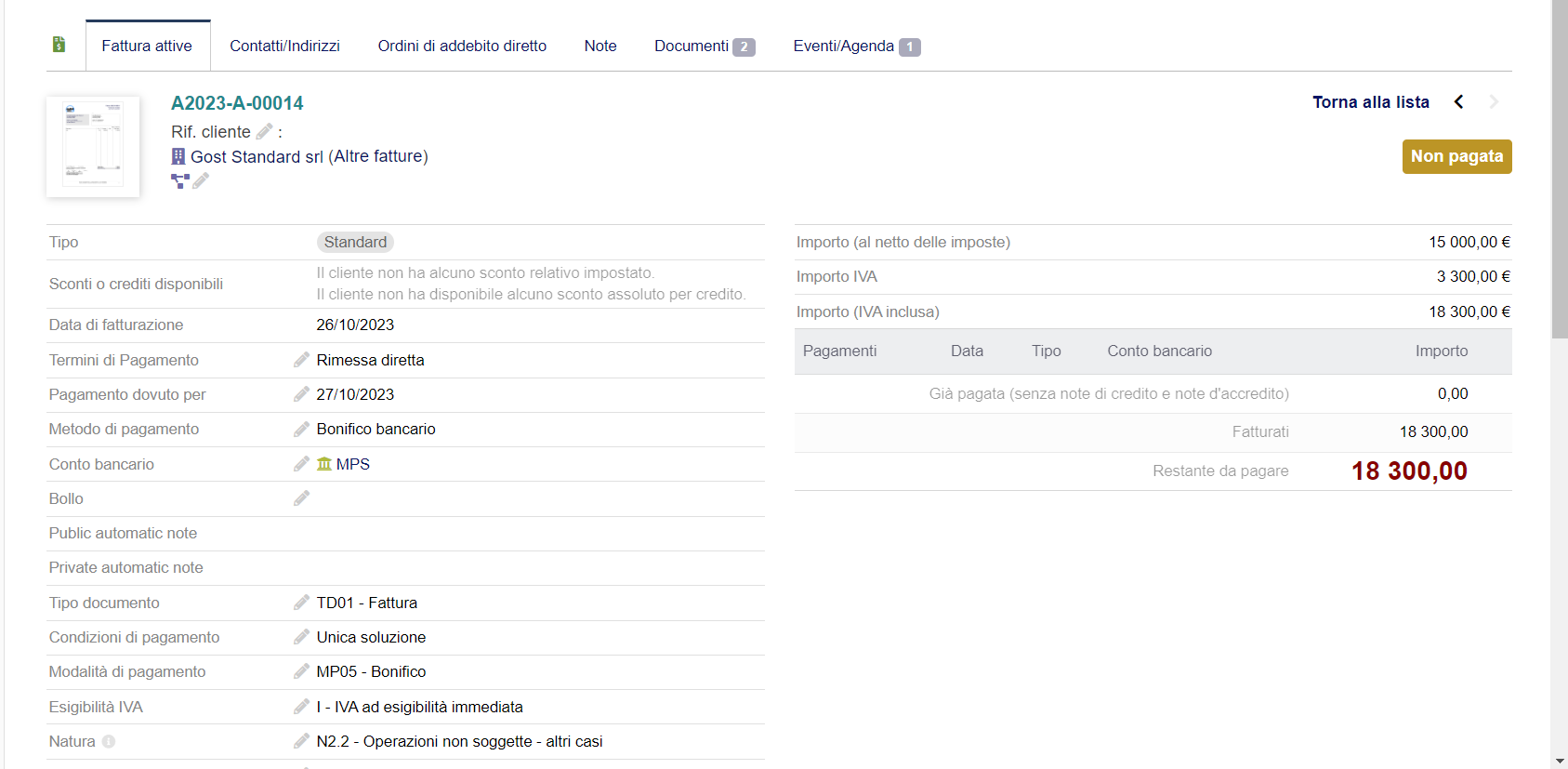Click the green invoice icon beside the tabs
The image size is (1568, 769).
[59, 45]
